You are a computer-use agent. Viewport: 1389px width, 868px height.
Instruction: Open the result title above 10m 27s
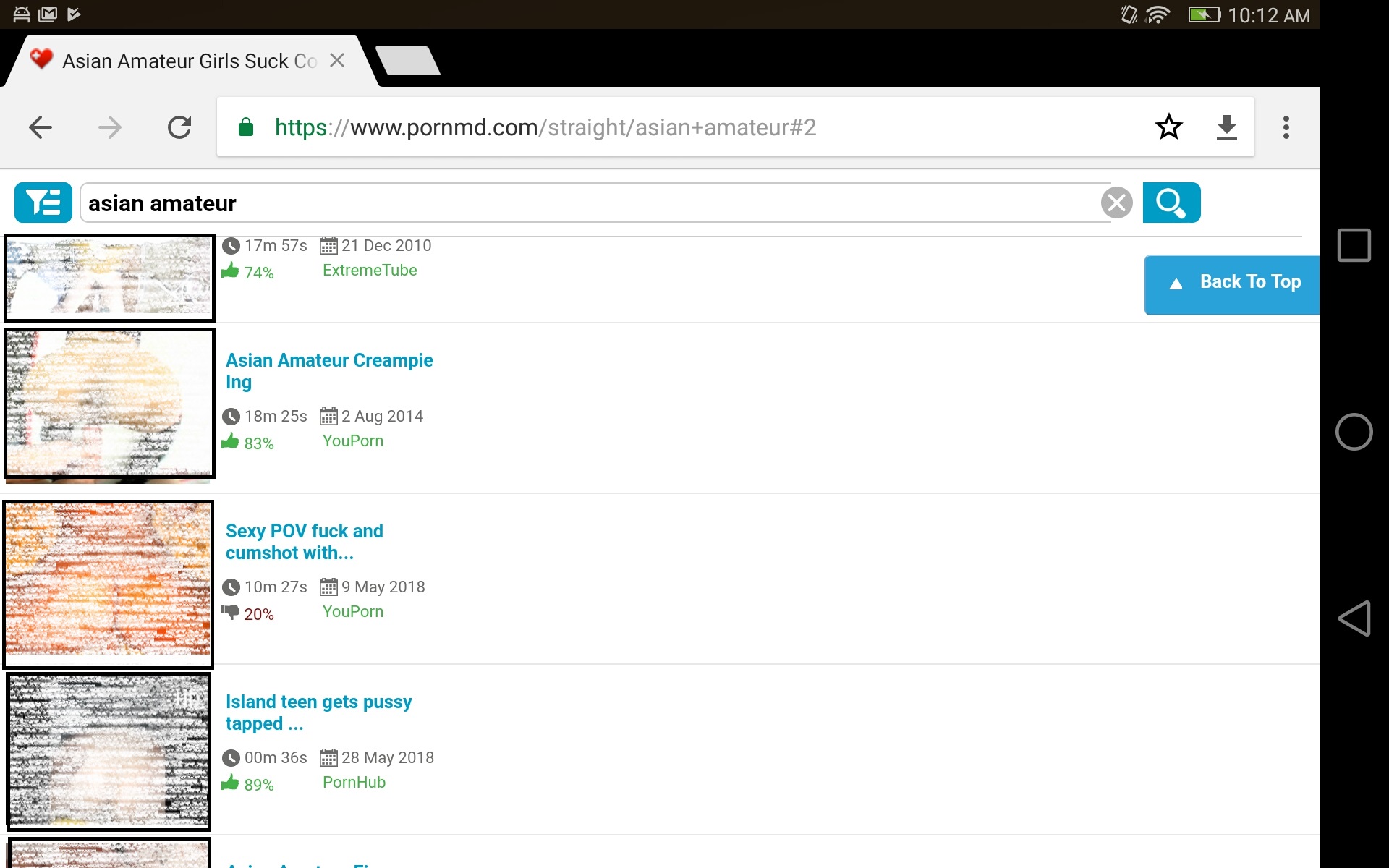coord(305,542)
